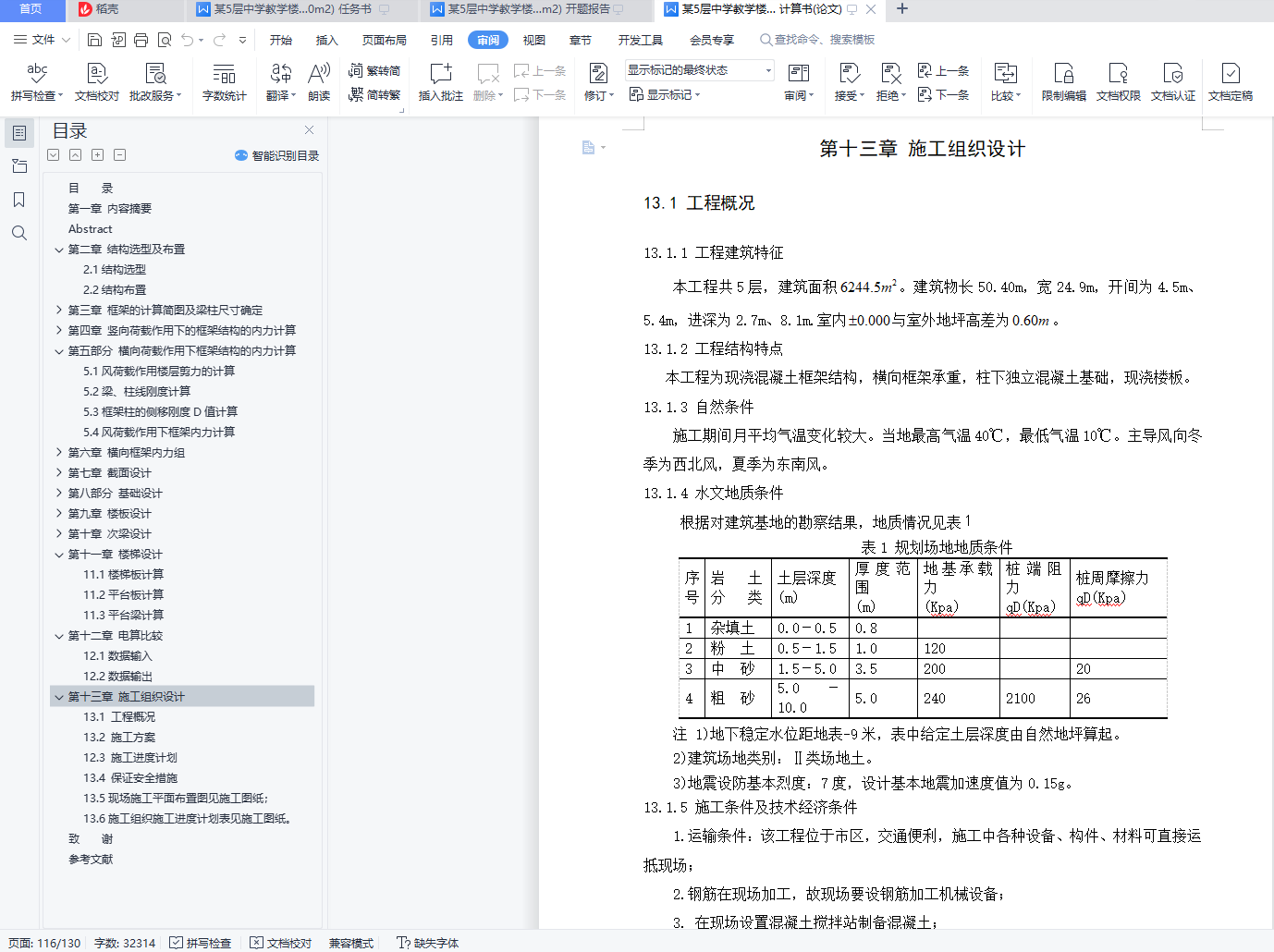Jump to 13.2 施工方案 in outline
The width and height of the screenshot is (1274, 952).
click(119, 738)
